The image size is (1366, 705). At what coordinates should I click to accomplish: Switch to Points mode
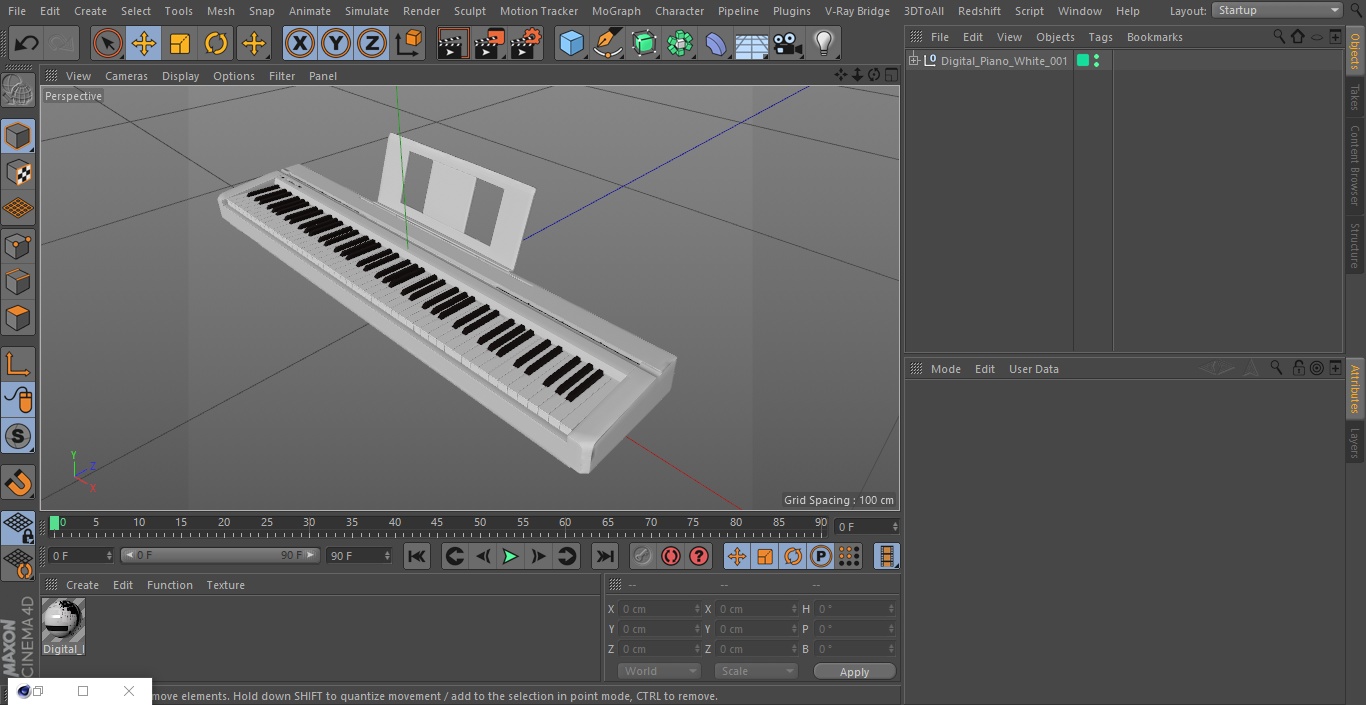point(18,246)
